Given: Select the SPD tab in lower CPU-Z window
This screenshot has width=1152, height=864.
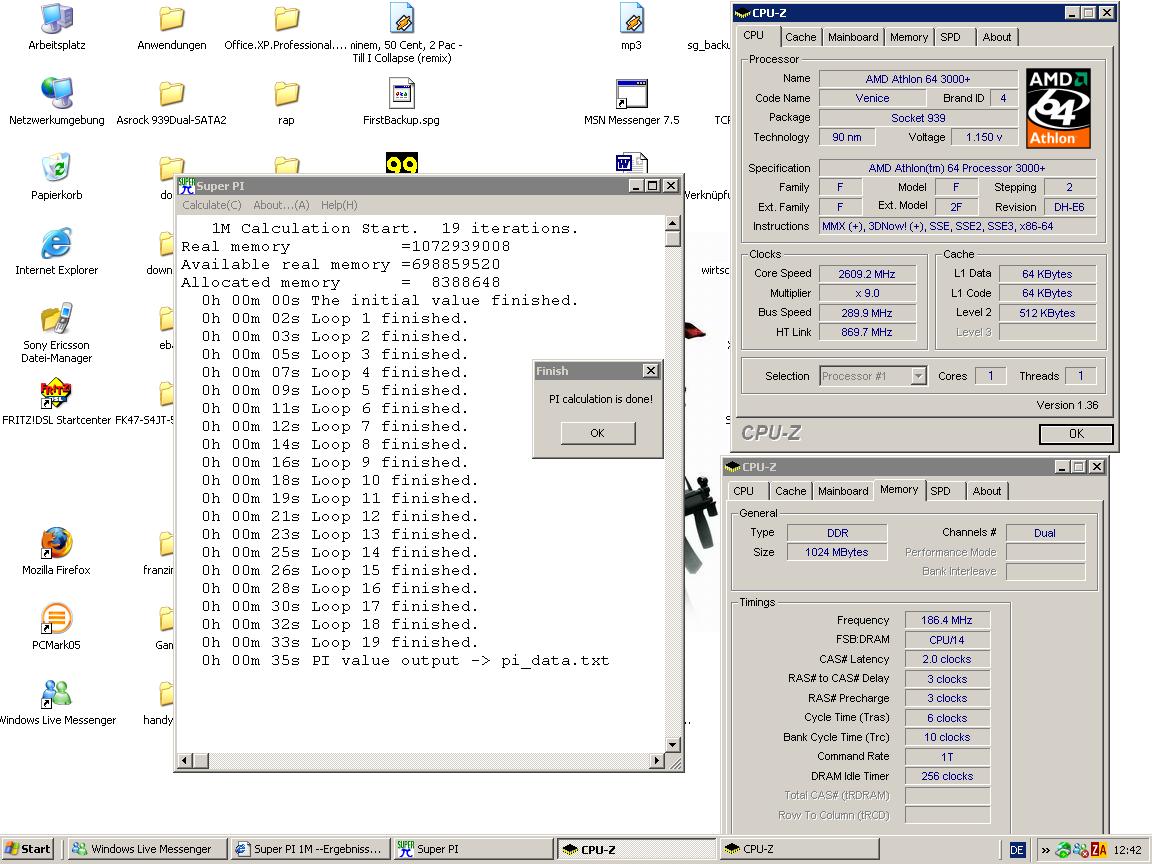Looking at the screenshot, I should (940, 491).
